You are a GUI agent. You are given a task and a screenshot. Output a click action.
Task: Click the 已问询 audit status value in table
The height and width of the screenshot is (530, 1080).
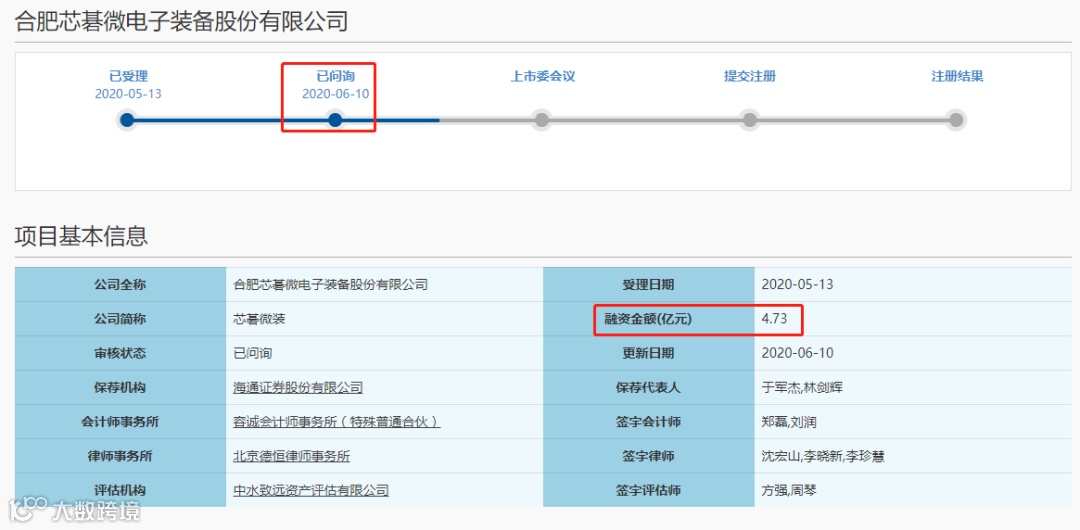click(x=253, y=353)
